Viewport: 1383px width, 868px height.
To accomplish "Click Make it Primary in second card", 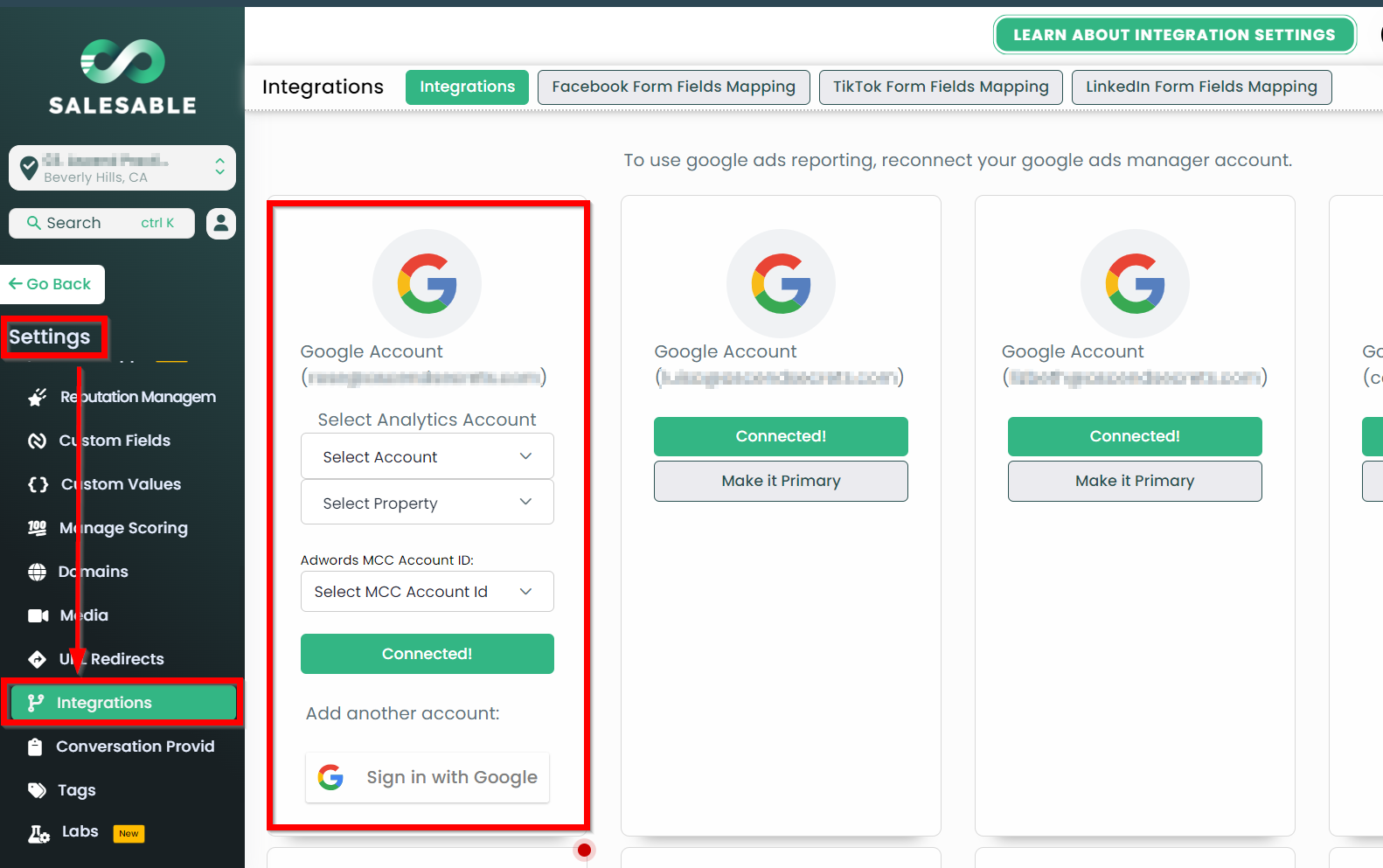I will click(782, 482).
